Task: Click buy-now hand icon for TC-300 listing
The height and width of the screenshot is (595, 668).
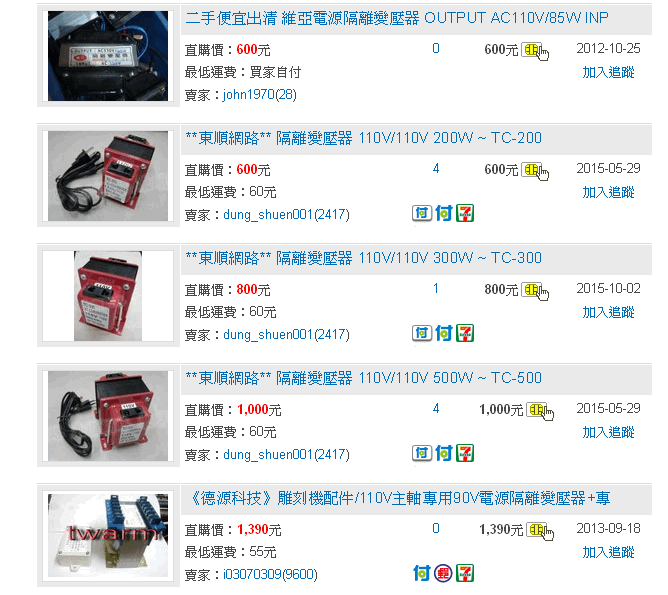Action: click(x=535, y=291)
